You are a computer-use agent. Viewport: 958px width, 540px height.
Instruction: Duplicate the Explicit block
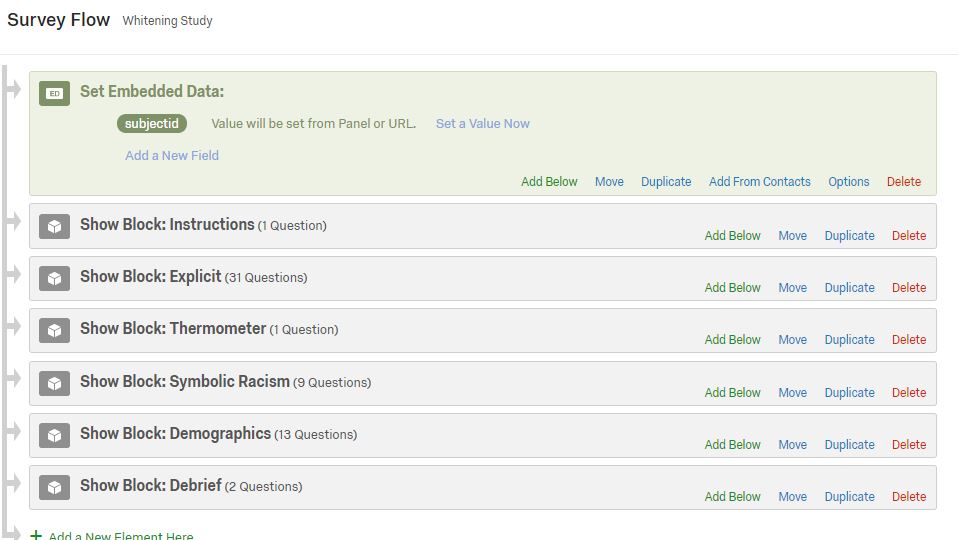coord(849,287)
